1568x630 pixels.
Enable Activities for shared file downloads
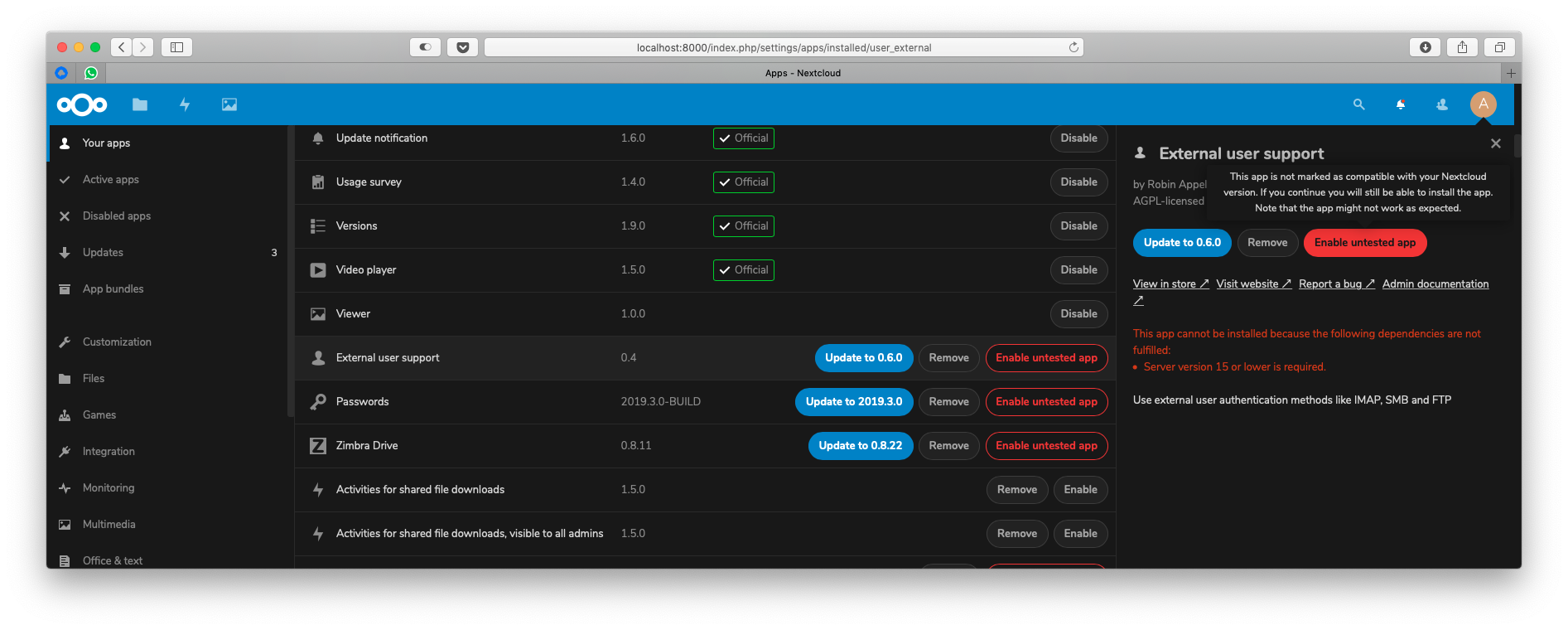coord(1080,490)
